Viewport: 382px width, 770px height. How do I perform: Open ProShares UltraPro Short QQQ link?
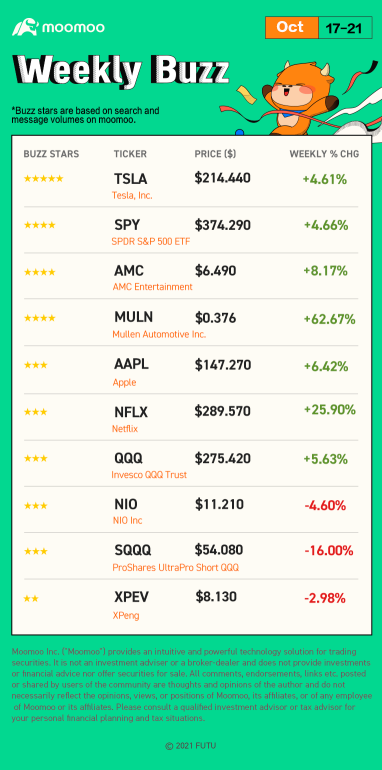tap(176, 568)
